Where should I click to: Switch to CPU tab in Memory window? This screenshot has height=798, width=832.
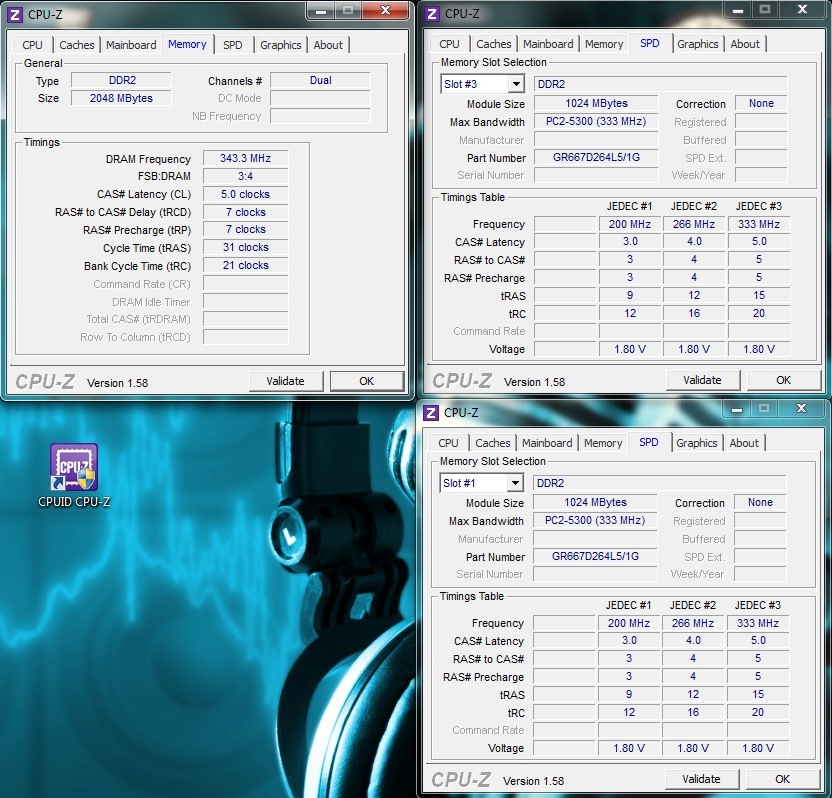click(x=32, y=45)
